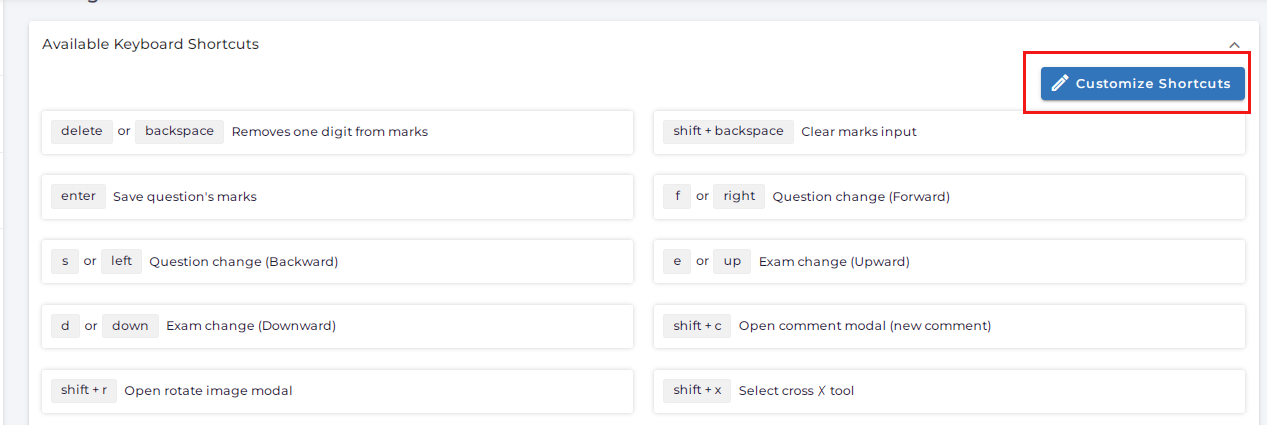
Task: Click the shift + r key badge
Action: coord(84,390)
